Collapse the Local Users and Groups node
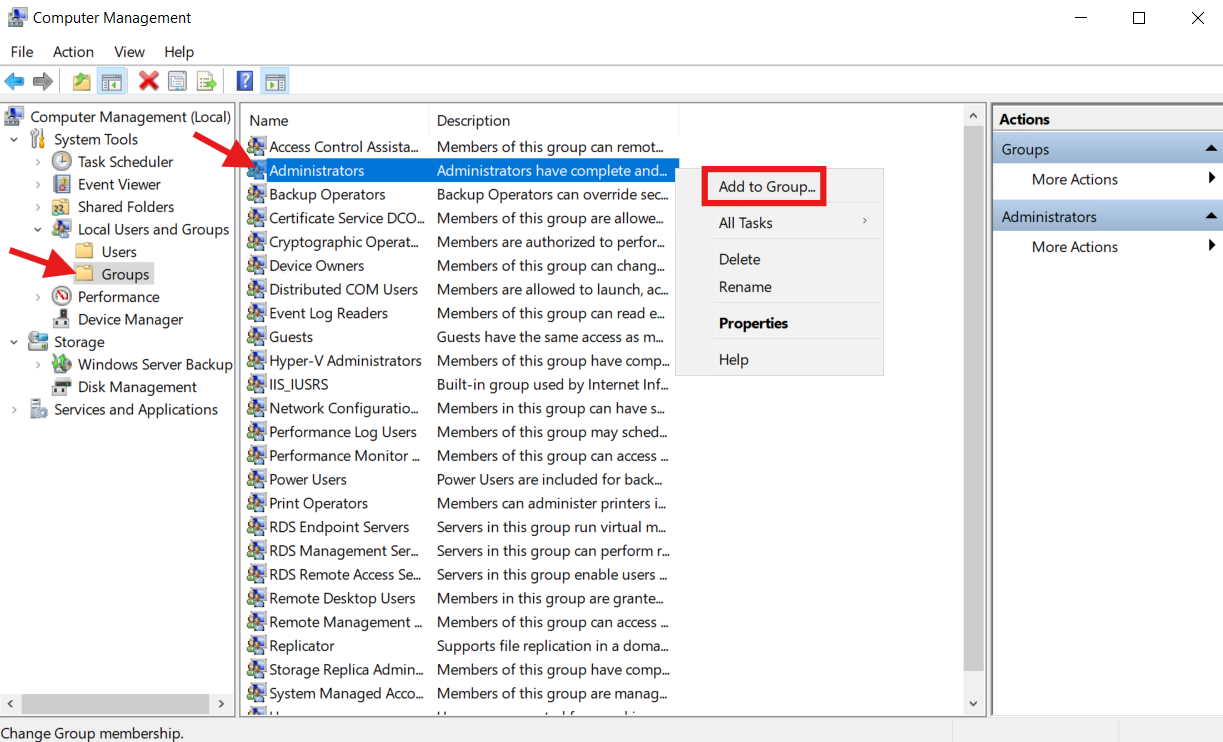 pos(38,230)
